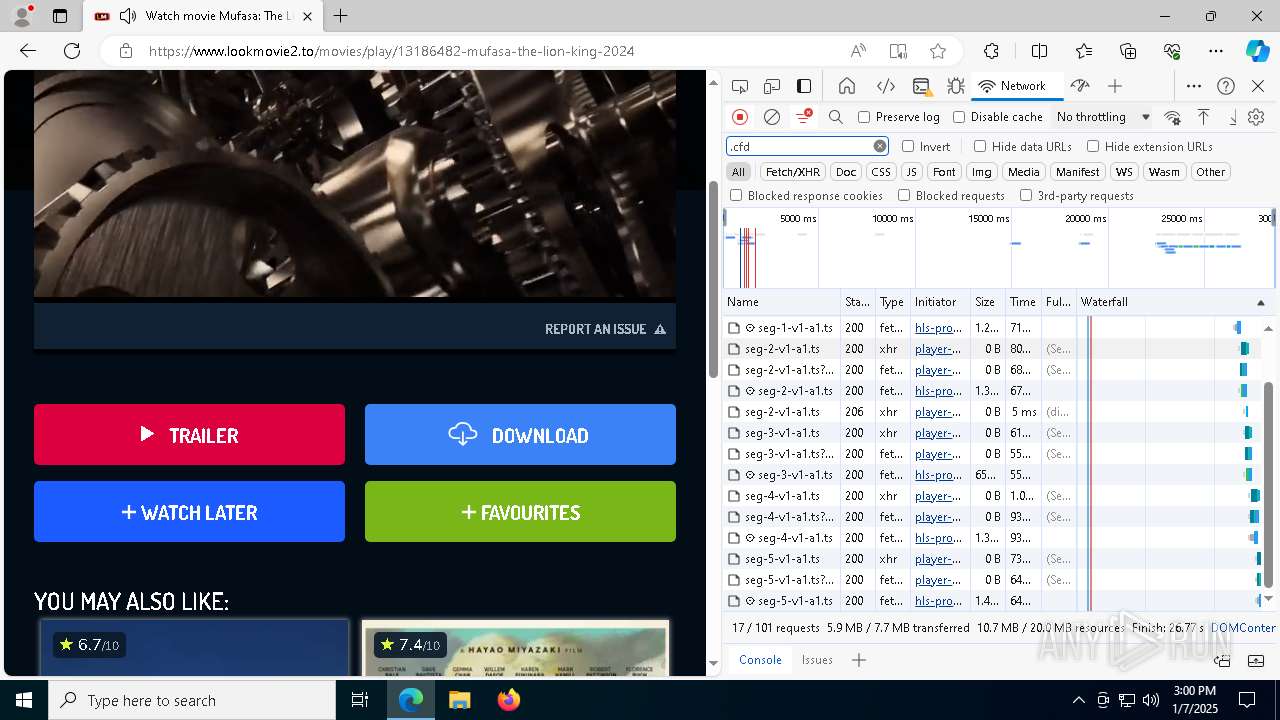Open the Sources bug icon
1280x720 pixels.
(955, 86)
